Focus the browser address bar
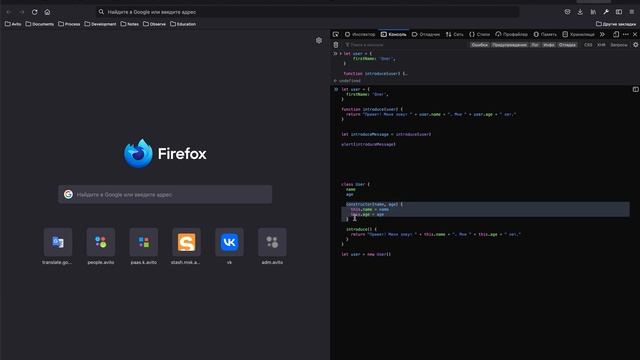This screenshot has width=640, height=360. (x=308, y=12)
